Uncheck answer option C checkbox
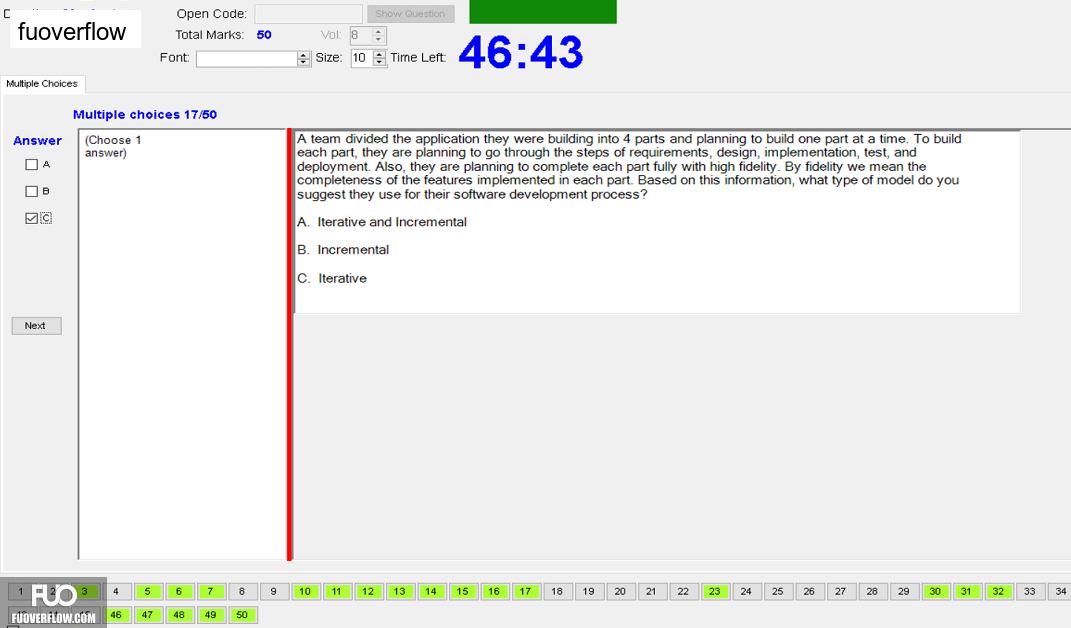Image resolution: width=1071 pixels, height=628 pixels. [x=31, y=218]
